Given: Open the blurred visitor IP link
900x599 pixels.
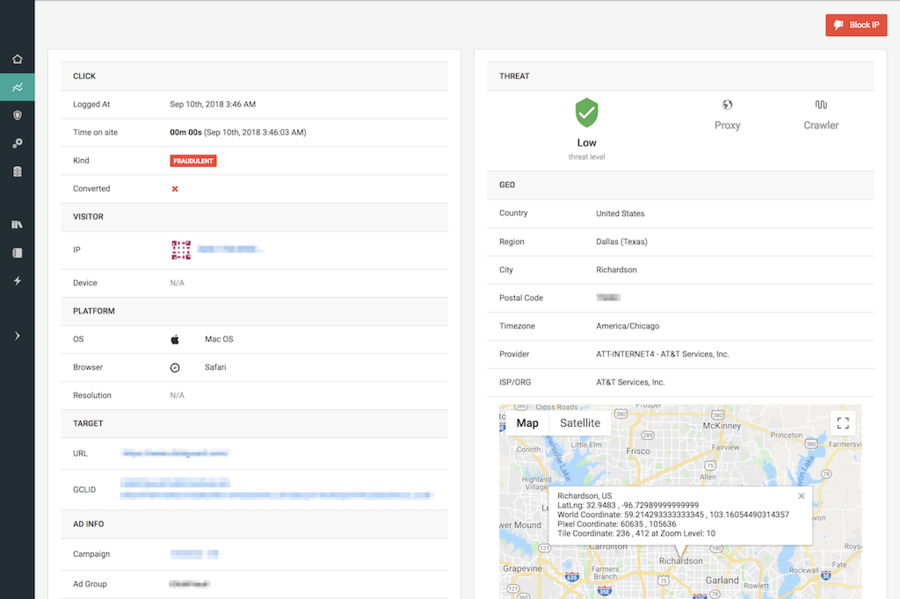Looking at the screenshot, I should click(x=230, y=249).
